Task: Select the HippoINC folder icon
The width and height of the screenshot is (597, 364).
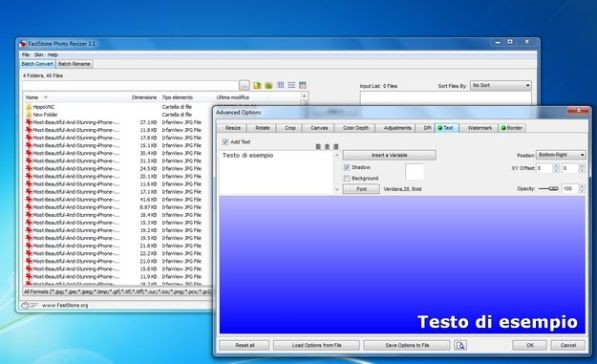Action: pyautogui.click(x=29, y=107)
